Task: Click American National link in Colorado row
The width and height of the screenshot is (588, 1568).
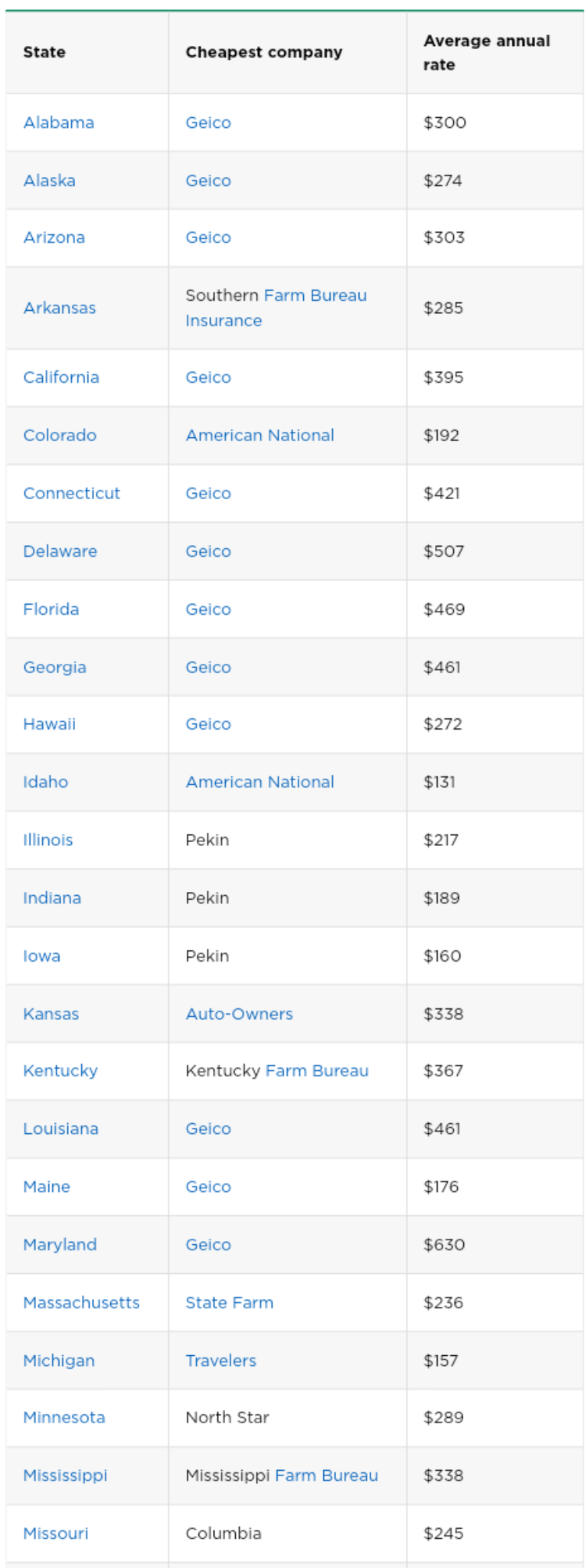Action: pos(260,436)
